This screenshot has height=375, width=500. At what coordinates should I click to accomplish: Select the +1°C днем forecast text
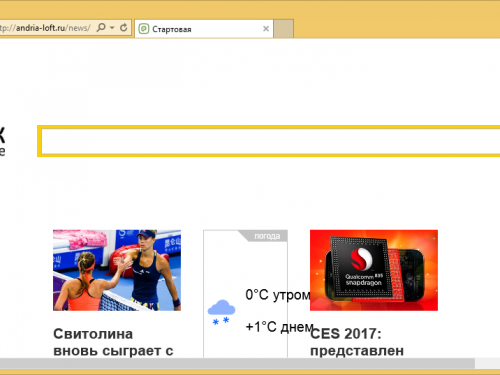click(x=279, y=327)
